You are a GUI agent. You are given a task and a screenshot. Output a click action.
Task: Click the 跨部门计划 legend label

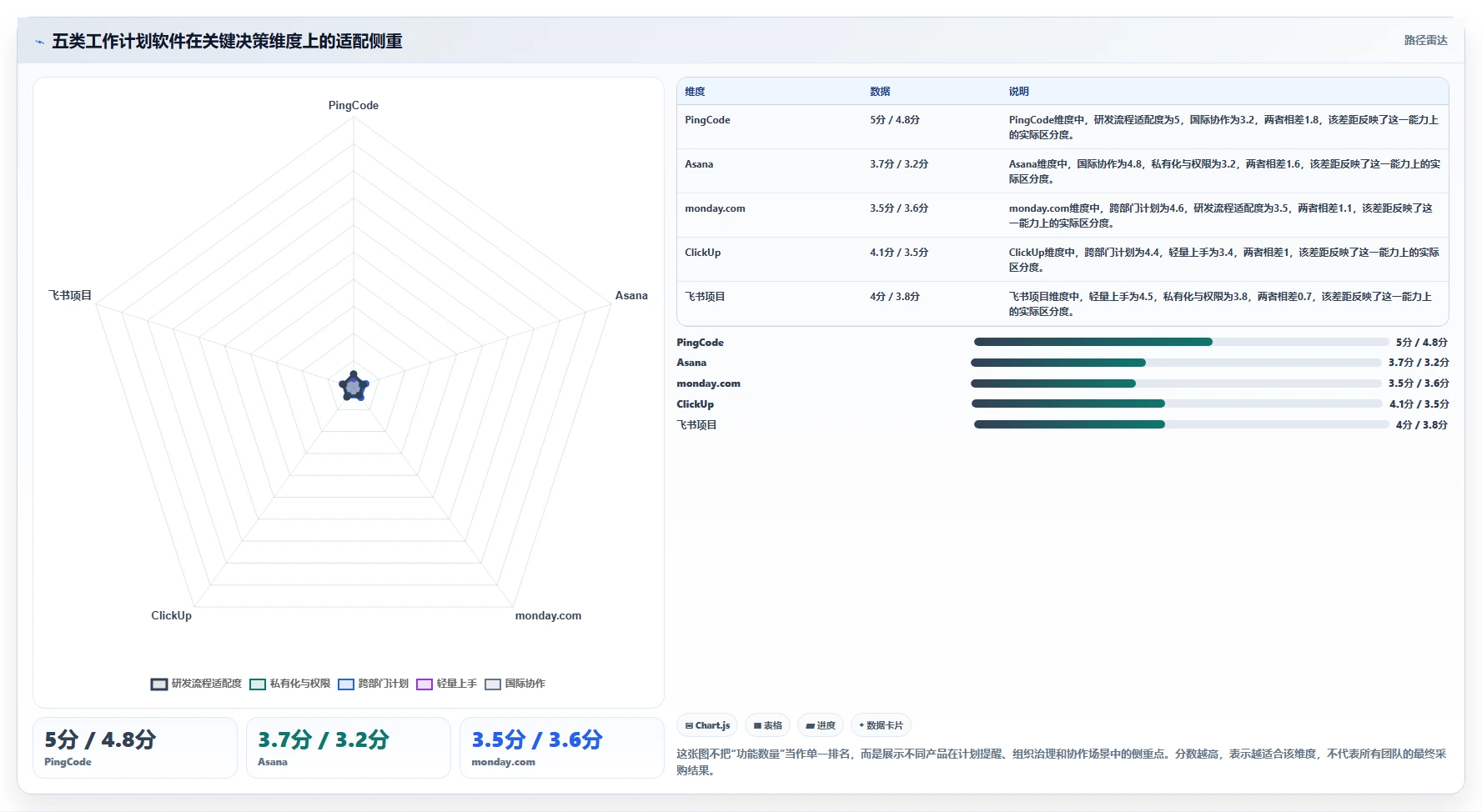point(384,684)
